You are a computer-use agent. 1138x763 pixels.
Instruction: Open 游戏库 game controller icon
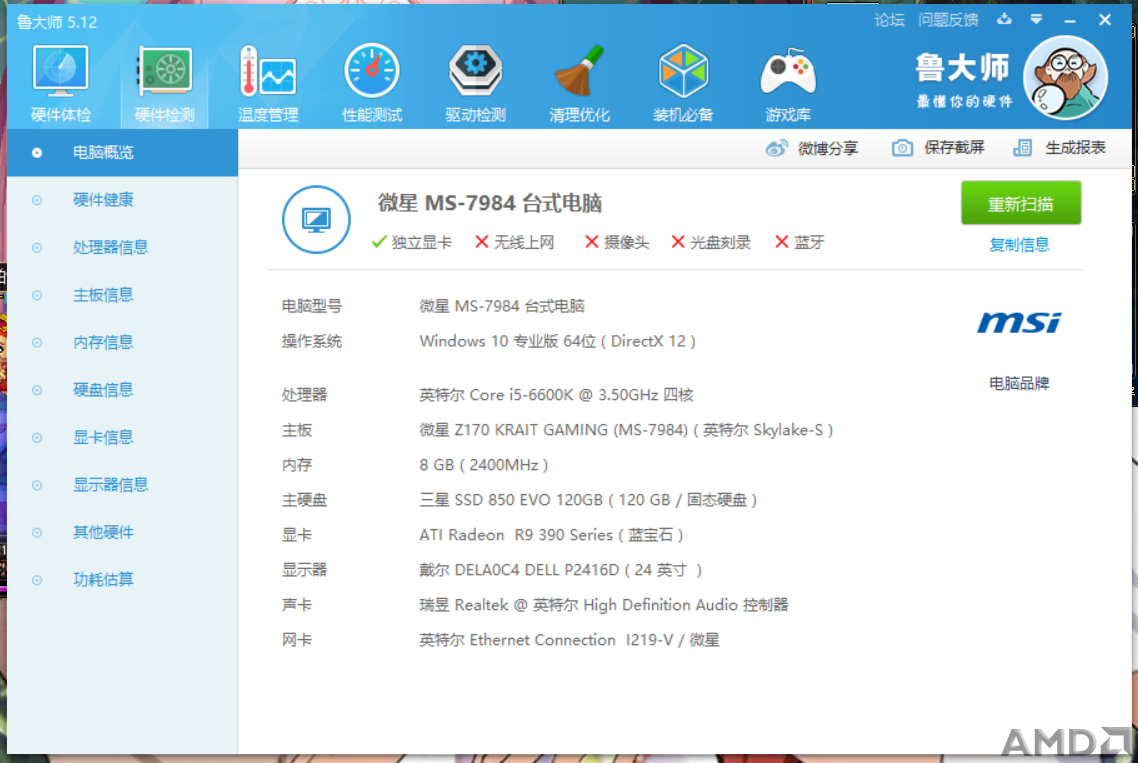click(787, 82)
